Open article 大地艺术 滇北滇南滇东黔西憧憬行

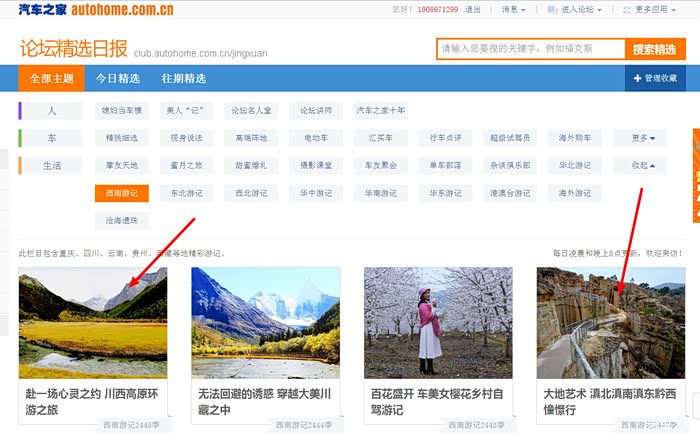[610, 402]
